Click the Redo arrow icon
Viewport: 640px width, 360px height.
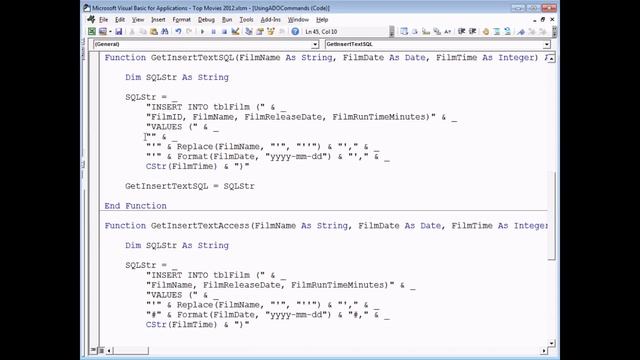[189, 31]
